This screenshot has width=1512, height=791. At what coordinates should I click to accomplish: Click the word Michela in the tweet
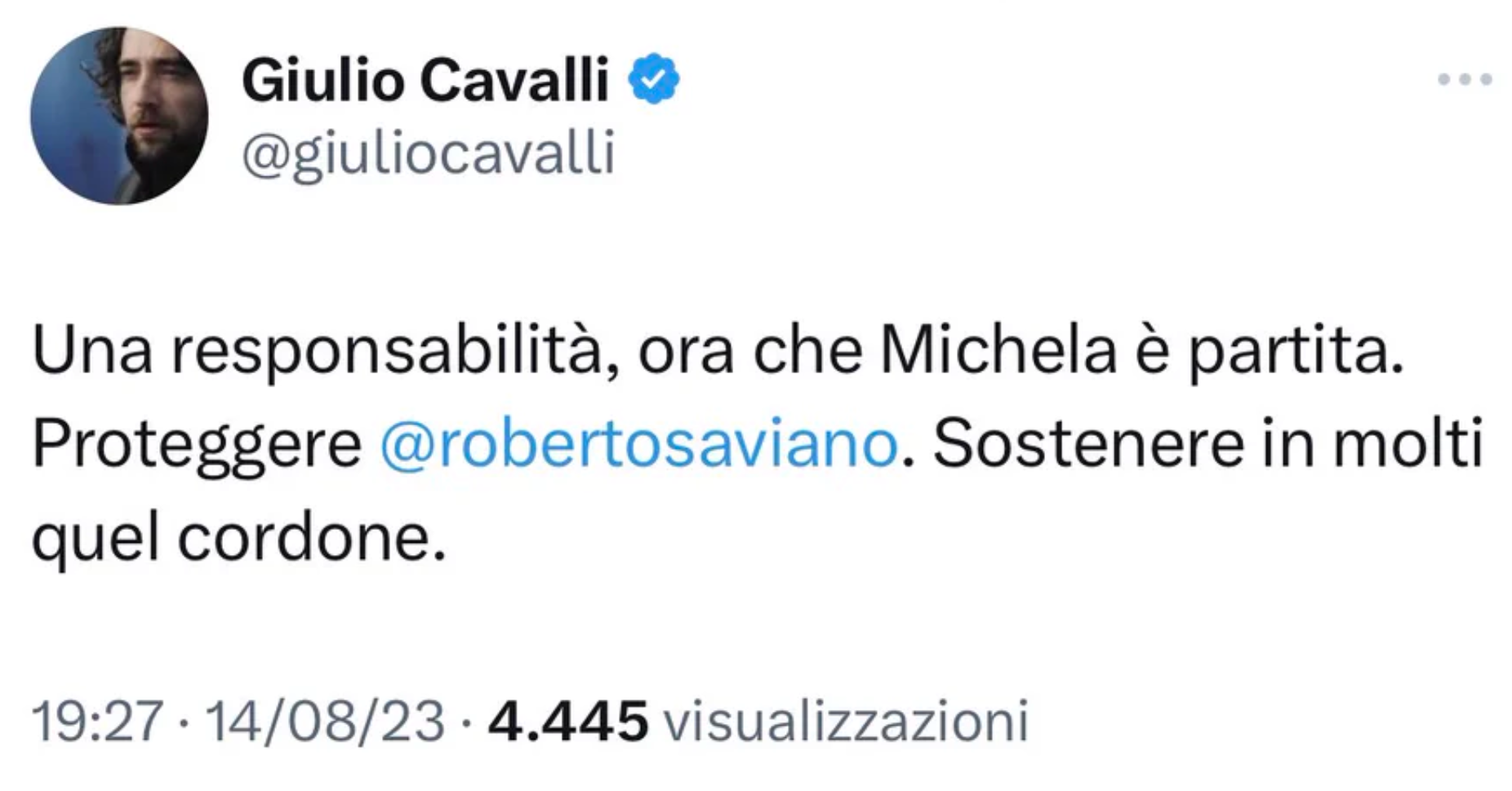pyautogui.click(x=998, y=353)
